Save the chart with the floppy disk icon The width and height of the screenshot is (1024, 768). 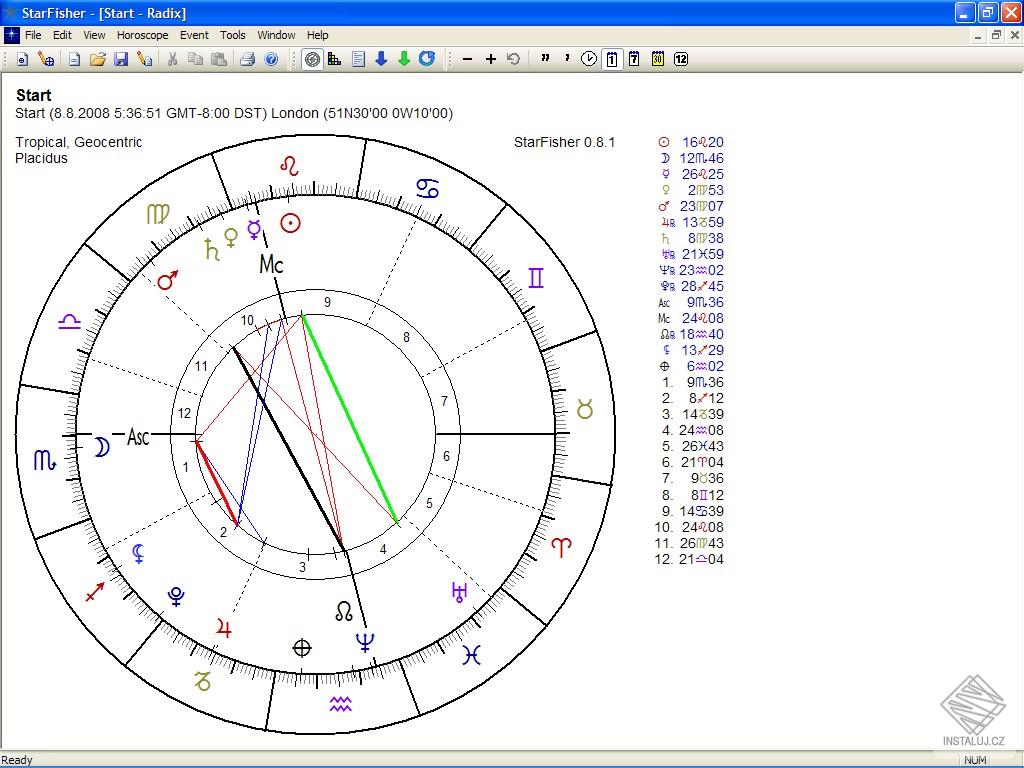[121, 59]
